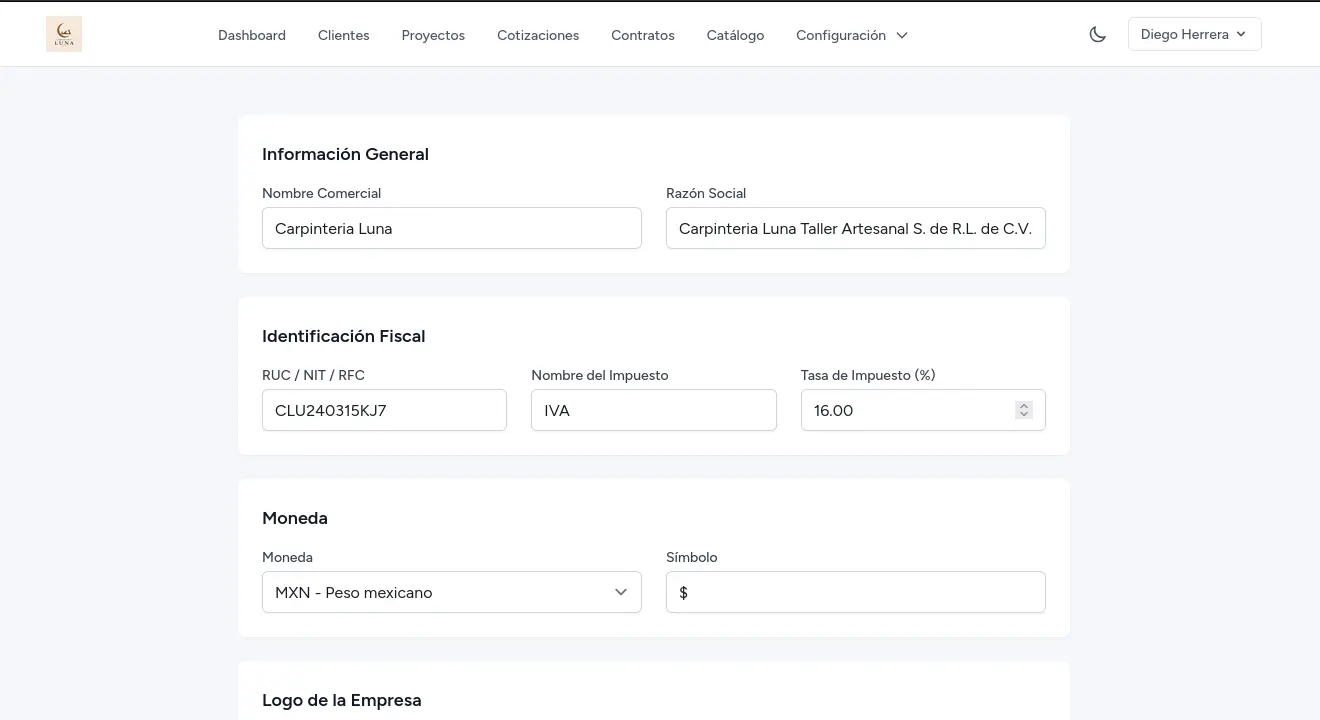Expand the Configuración menu

[852, 35]
